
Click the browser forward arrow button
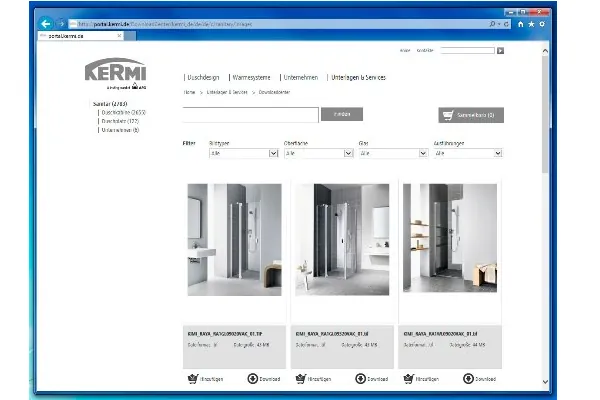tap(60, 24)
